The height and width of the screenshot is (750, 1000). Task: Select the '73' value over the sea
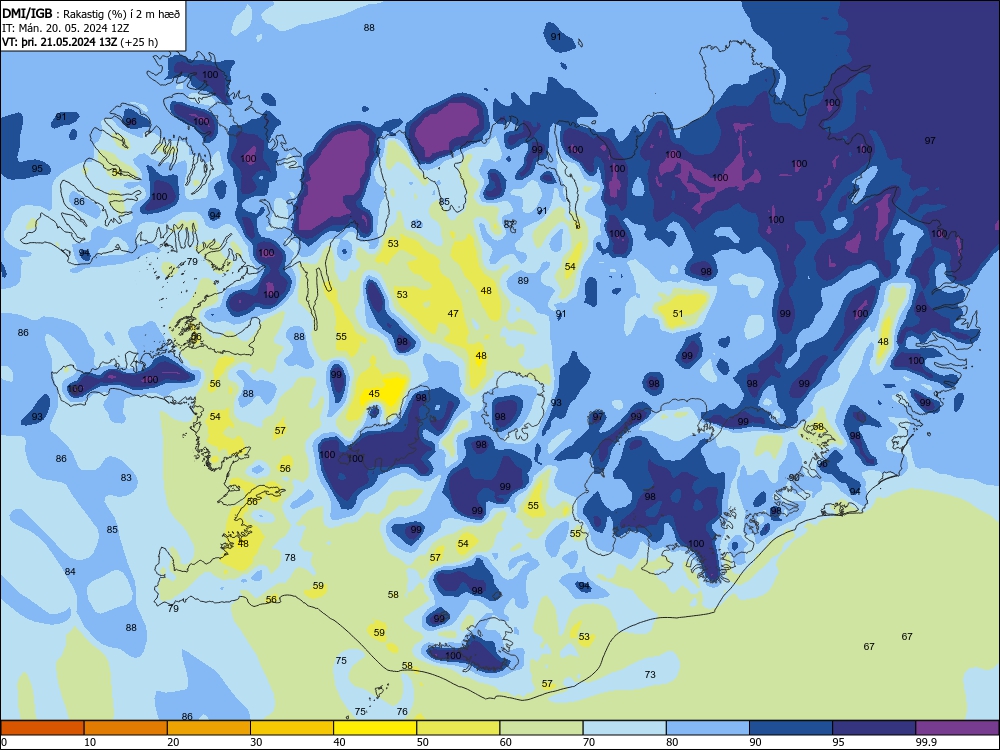(650, 674)
